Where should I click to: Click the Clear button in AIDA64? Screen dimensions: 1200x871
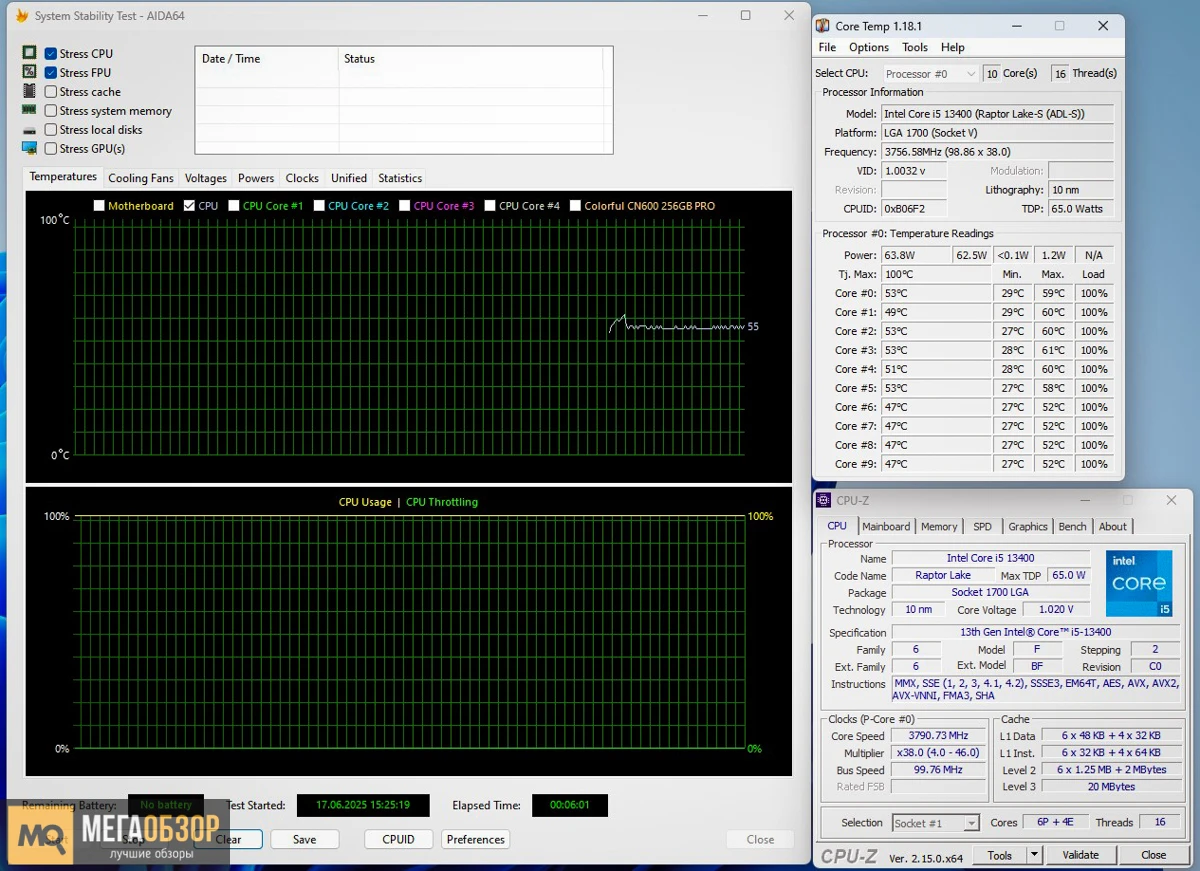(228, 840)
